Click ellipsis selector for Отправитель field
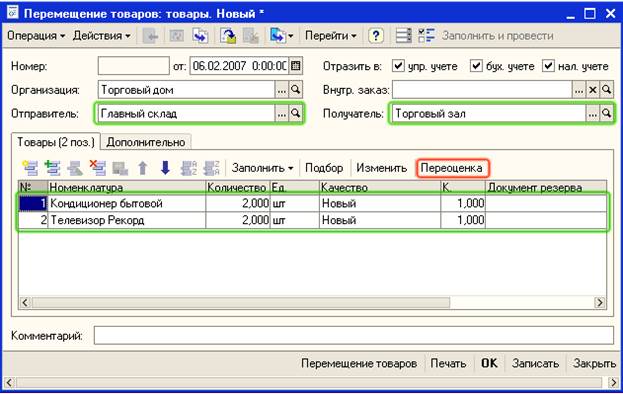 coord(282,114)
